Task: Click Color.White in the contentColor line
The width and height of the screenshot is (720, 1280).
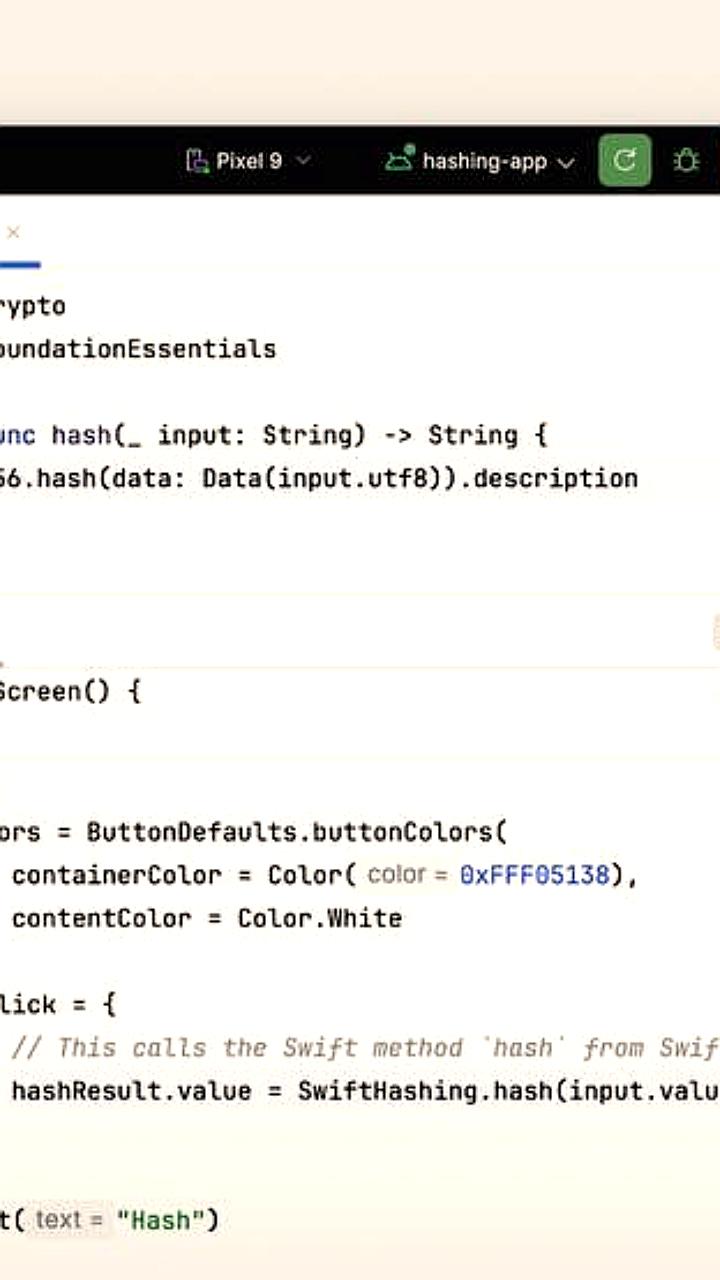Action: (319, 918)
